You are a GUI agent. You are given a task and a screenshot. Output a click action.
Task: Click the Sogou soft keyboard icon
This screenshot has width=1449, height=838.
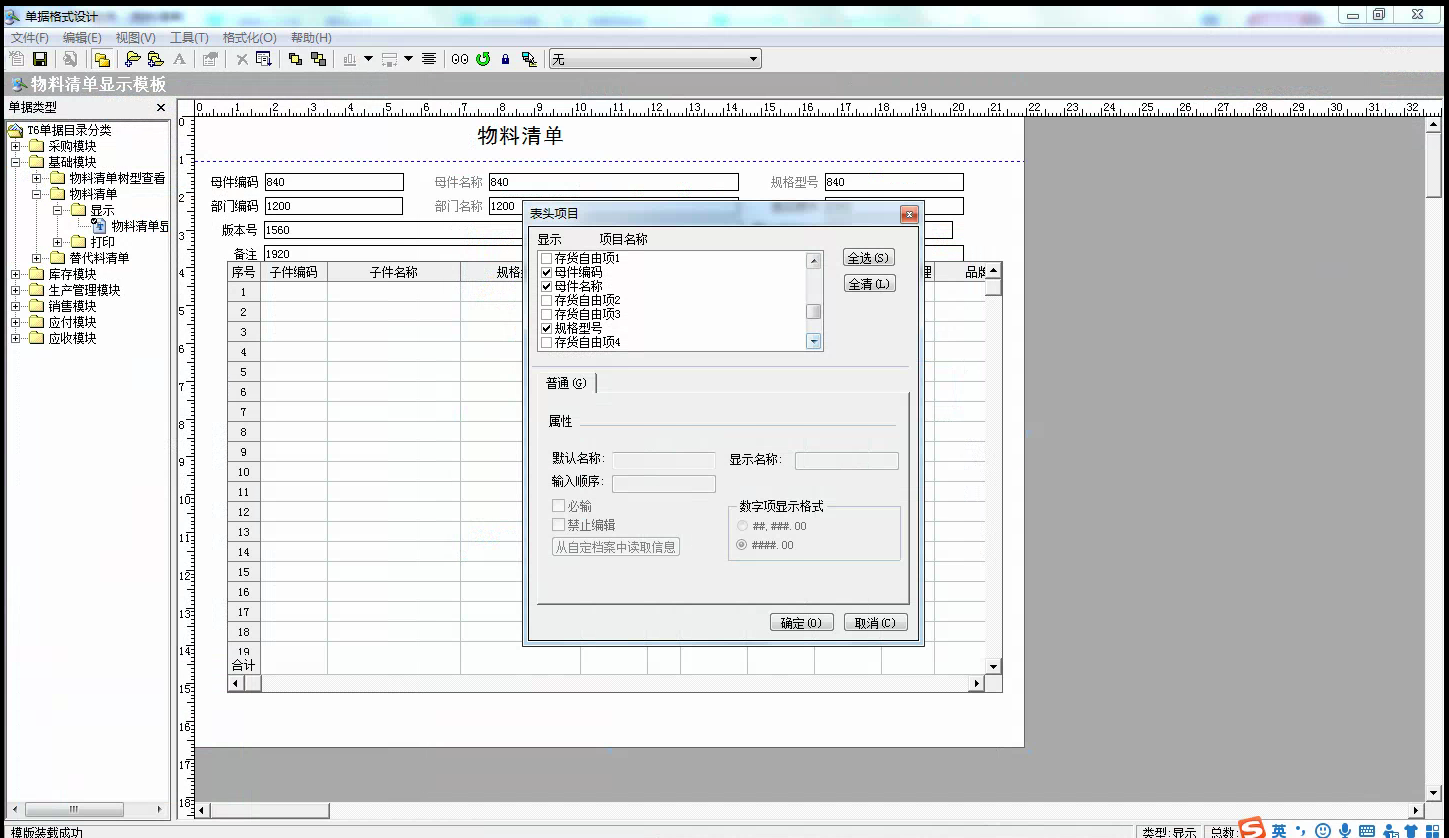[1368, 830]
